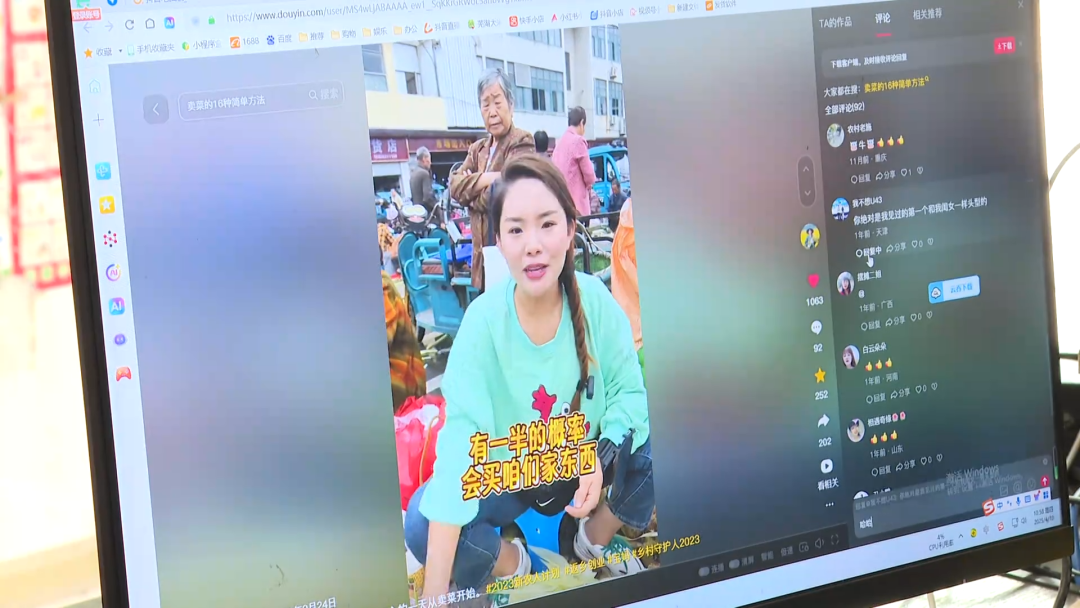Share the video using the arrow icon
The height and width of the screenshot is (608, 1080).
click(824, 420)
